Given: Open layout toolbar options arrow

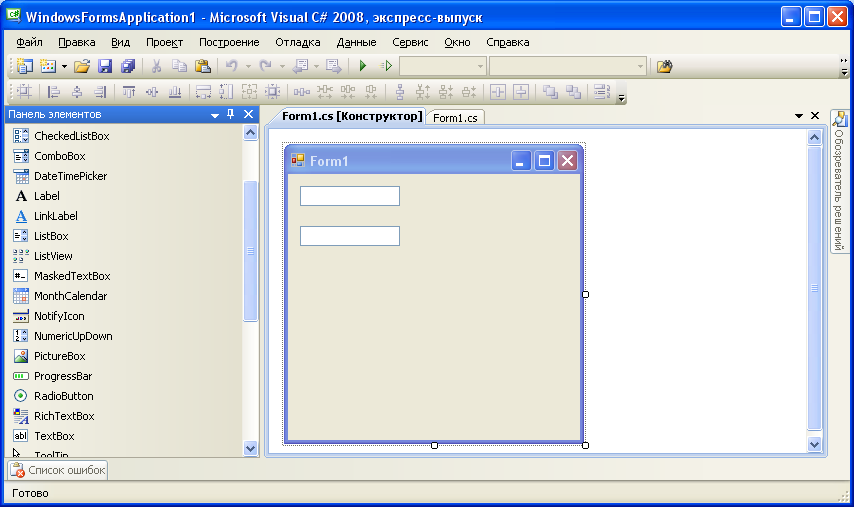Looking at the screenshot, I should pyautogui.click(x=621, y=98).
